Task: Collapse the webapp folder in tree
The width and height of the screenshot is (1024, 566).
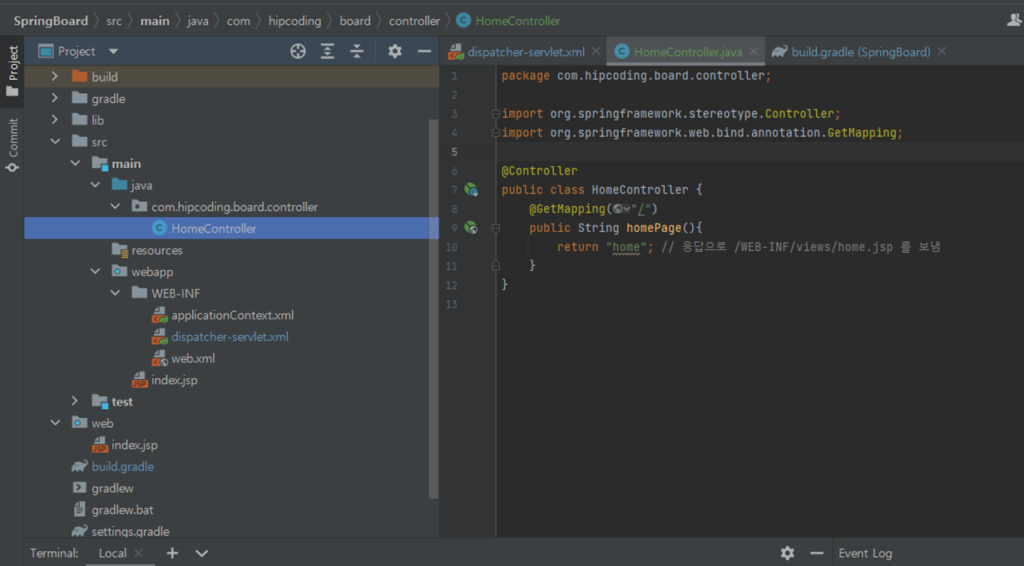Action: coord(96,272)
